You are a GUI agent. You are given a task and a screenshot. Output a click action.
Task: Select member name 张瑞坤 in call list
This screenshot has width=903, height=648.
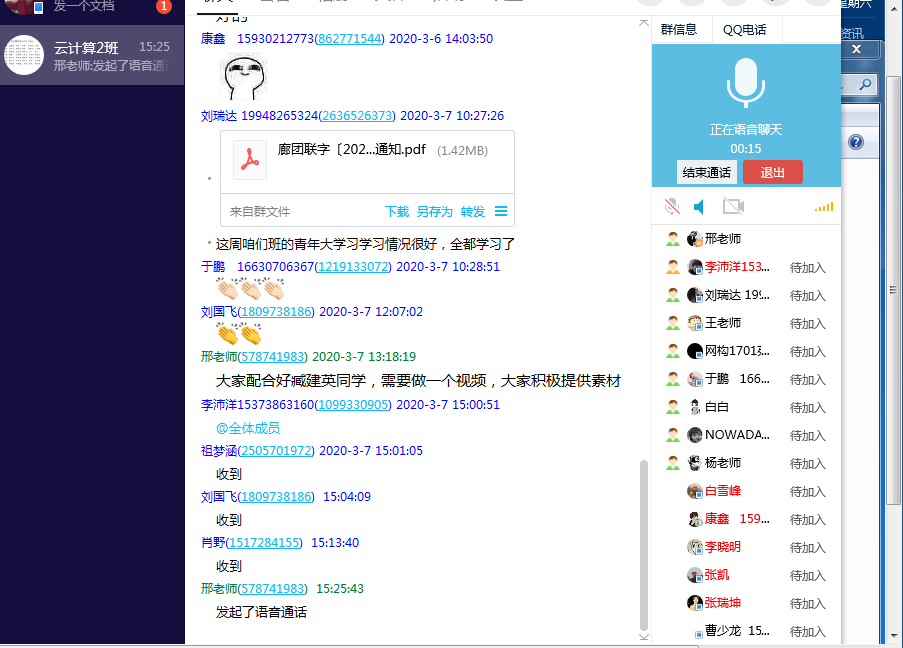point(723,603)
